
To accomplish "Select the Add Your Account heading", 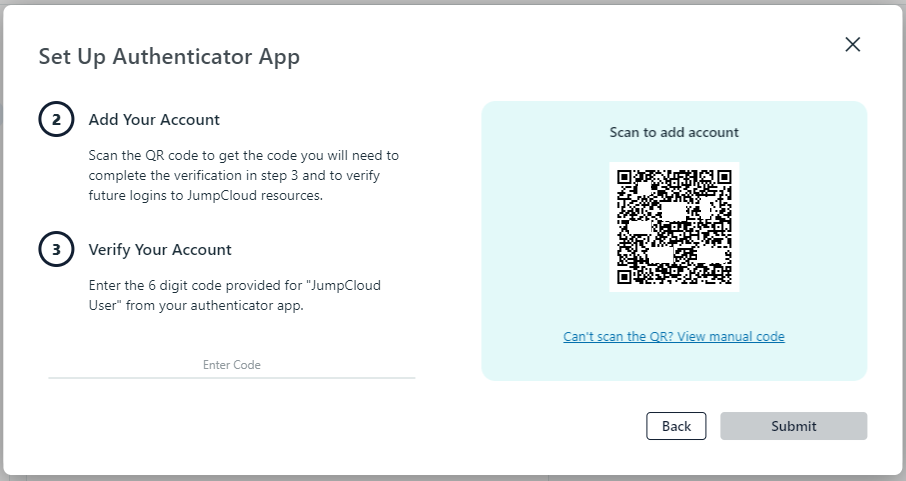I will 154,120.
